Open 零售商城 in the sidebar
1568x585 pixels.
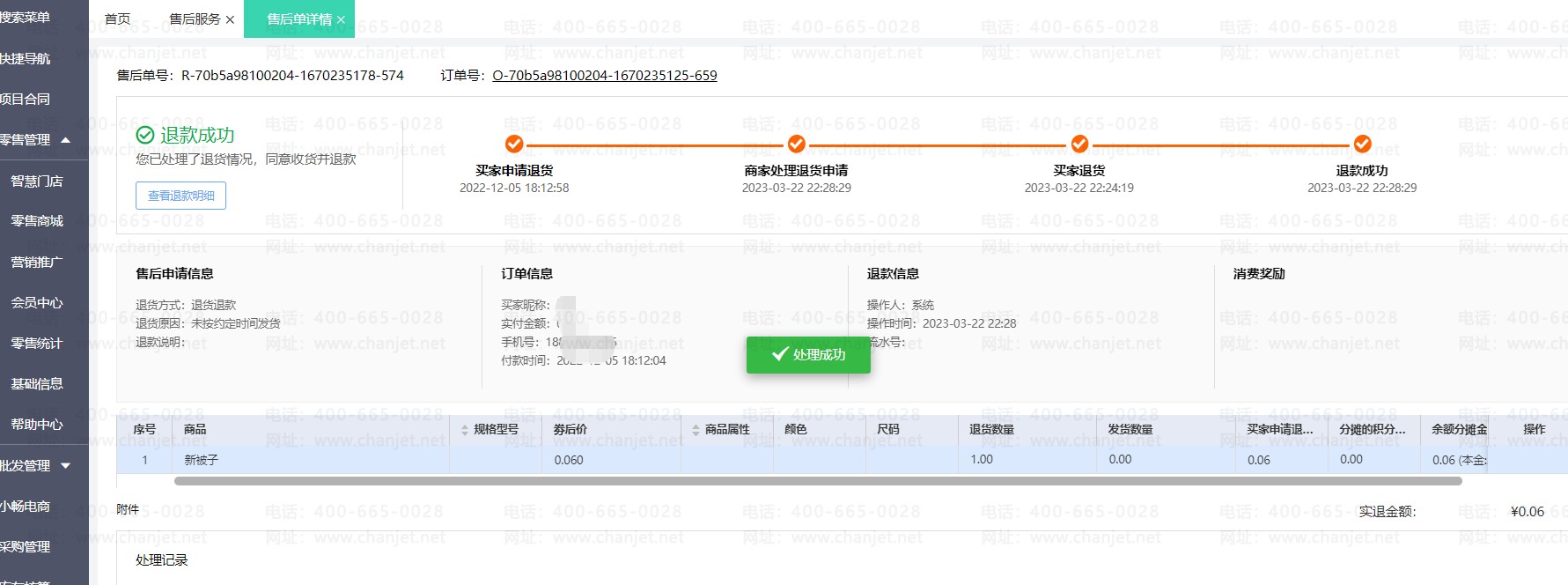(37, 221)
